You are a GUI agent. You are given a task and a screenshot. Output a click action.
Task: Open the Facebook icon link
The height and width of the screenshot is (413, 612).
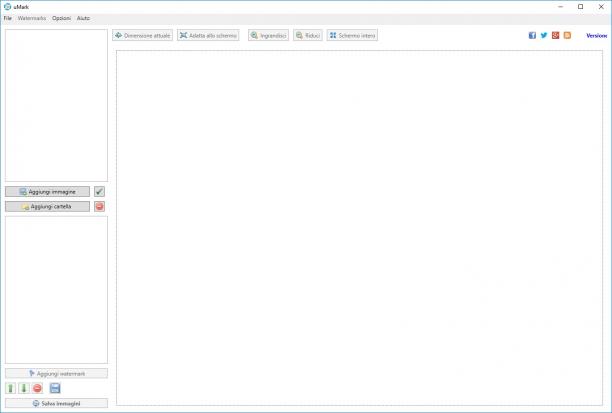tap(532, 36)
